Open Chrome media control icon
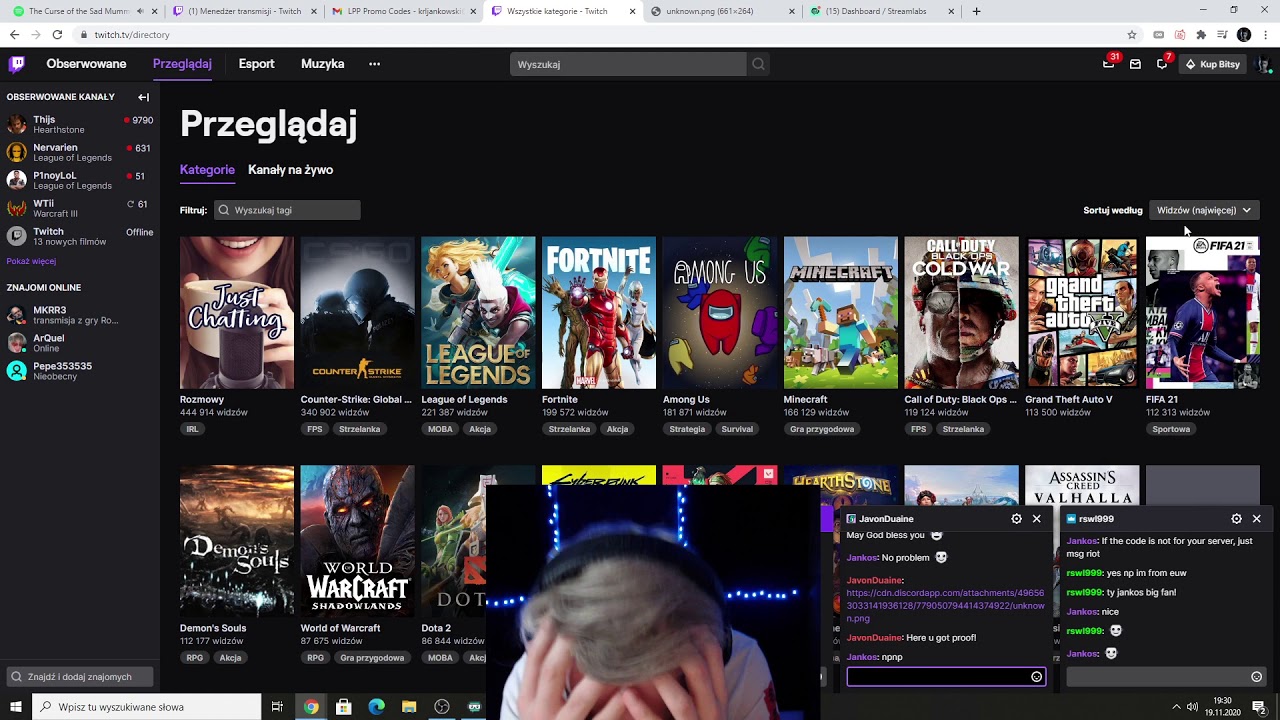 click(1222, 34)
